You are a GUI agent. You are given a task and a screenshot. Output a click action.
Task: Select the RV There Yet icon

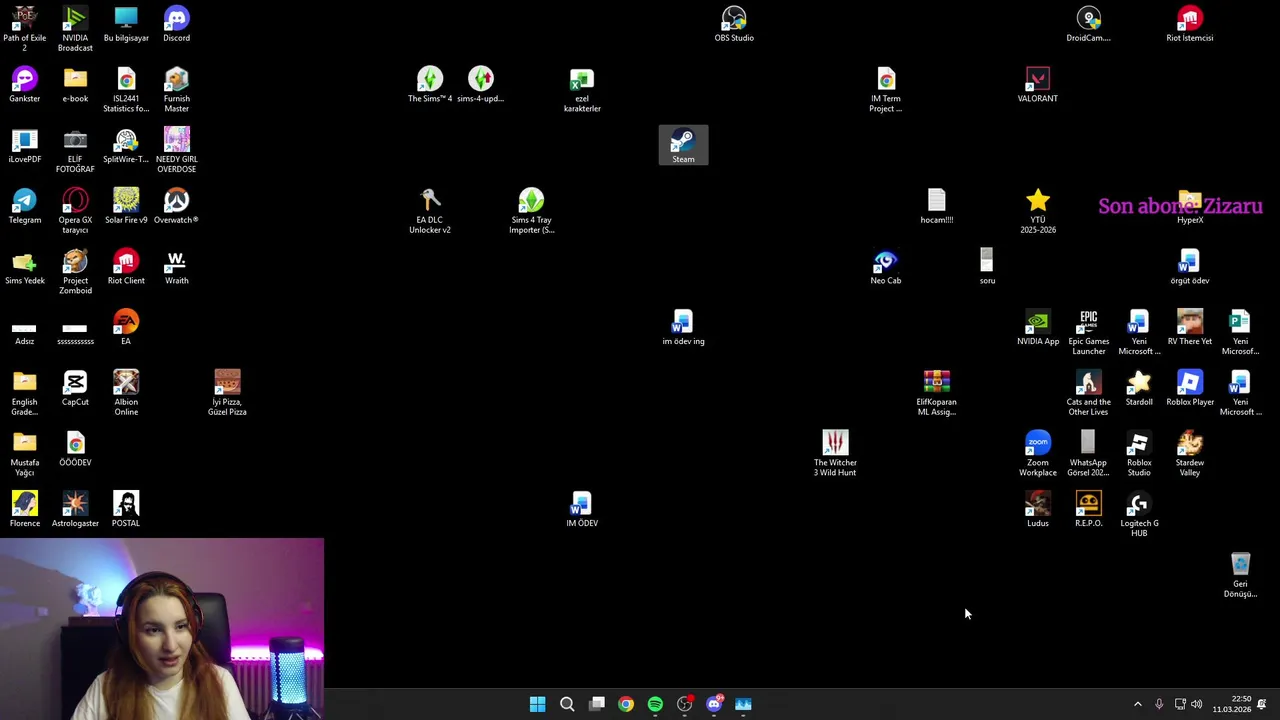point(1189,328)
